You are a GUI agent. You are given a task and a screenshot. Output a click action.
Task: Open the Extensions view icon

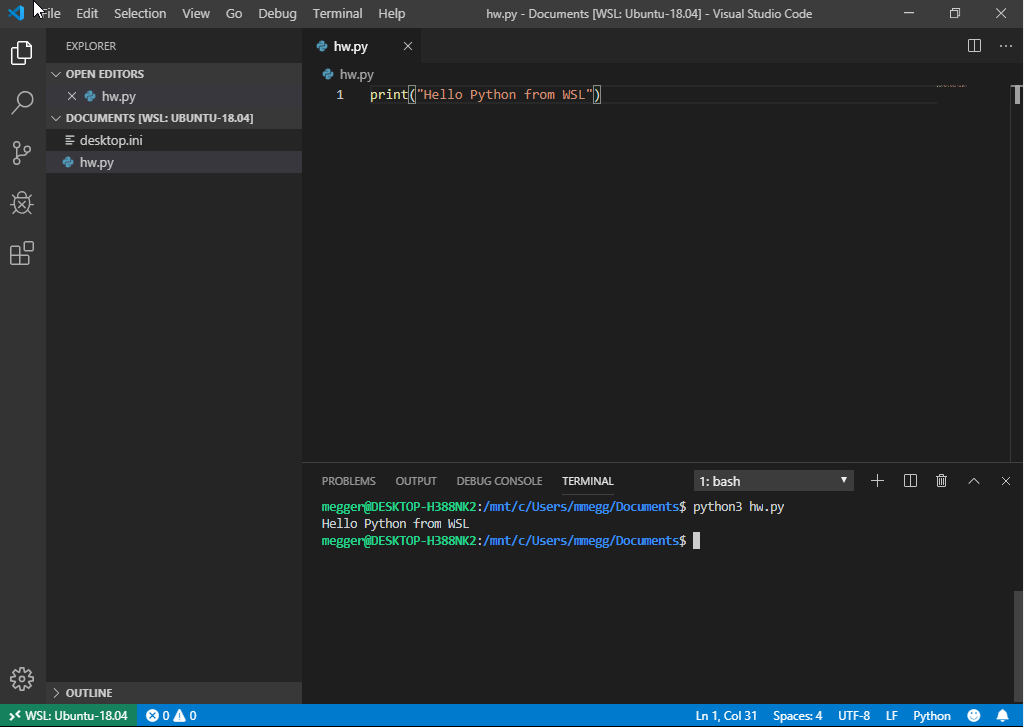(x=22, y=253)
